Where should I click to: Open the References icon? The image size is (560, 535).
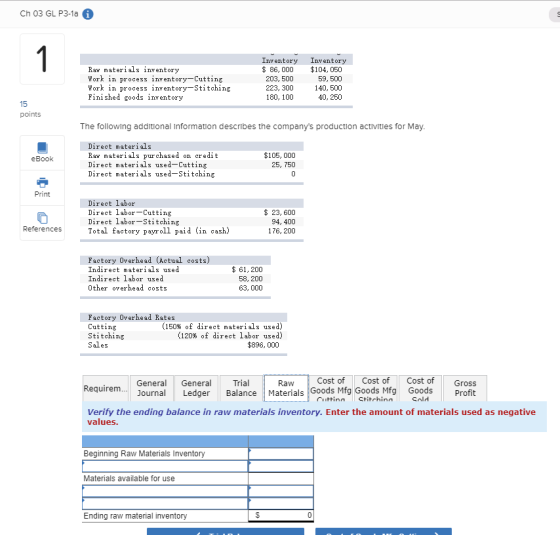(42, 222)
